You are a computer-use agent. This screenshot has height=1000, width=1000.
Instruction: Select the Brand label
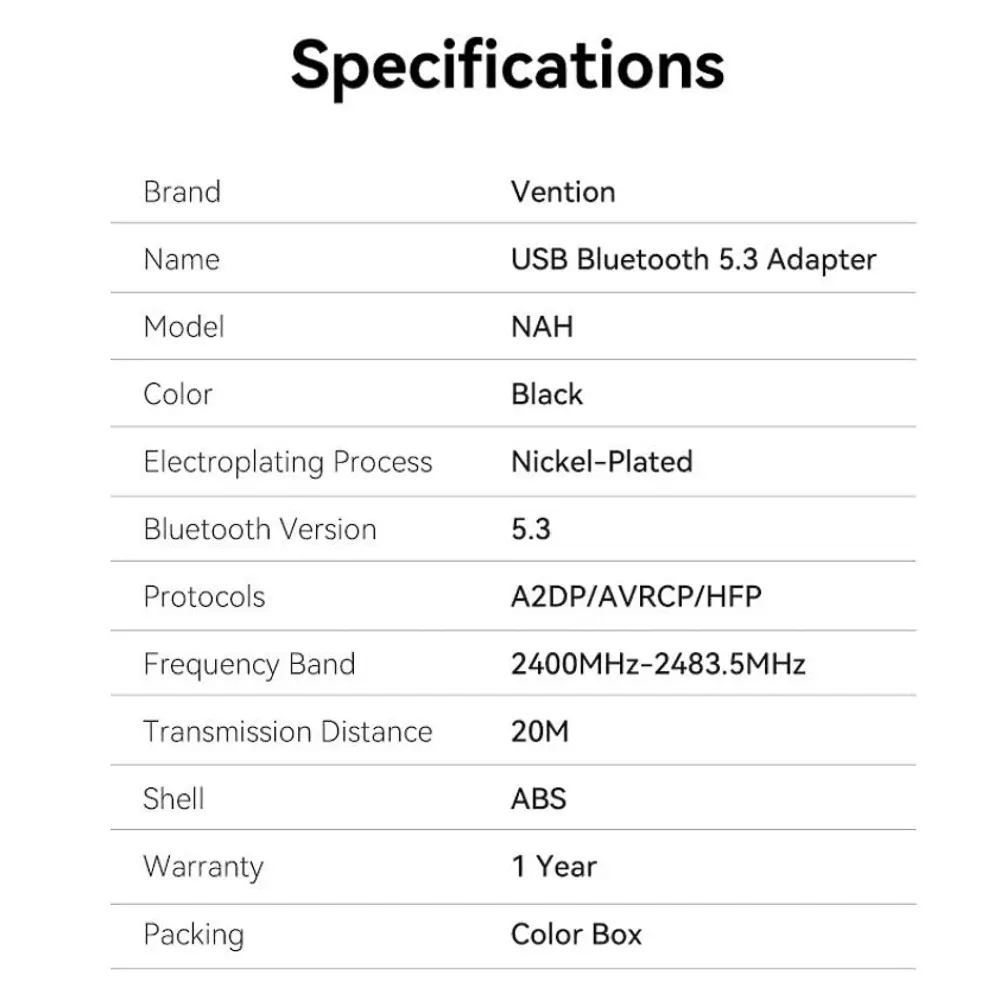(x=182, y=192)
